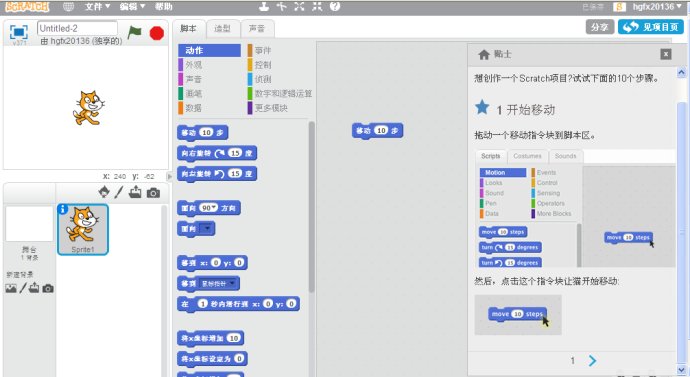Choose backdrop from library icon

[x=11, y=288]
